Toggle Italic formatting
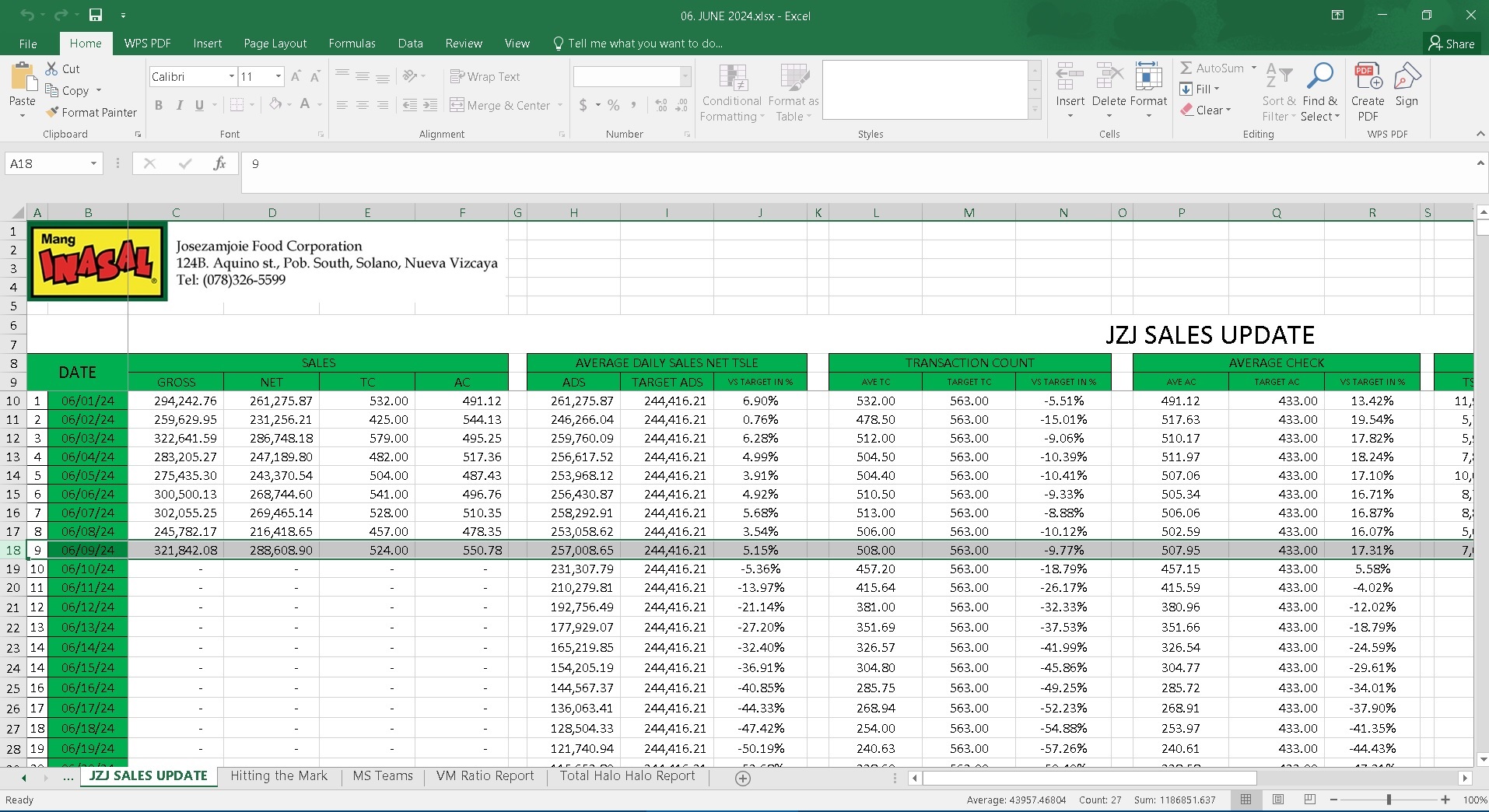The width and height of the screenshot is (1489, 812). coord(179,105)
